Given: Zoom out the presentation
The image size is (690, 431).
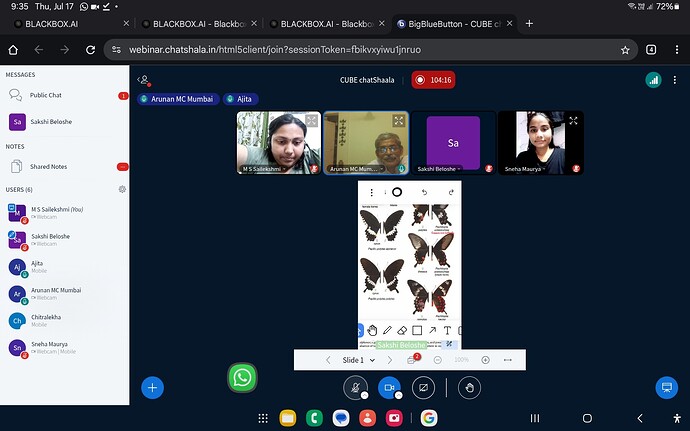Looking at the screenshot, I should click(x=437, y=360).
